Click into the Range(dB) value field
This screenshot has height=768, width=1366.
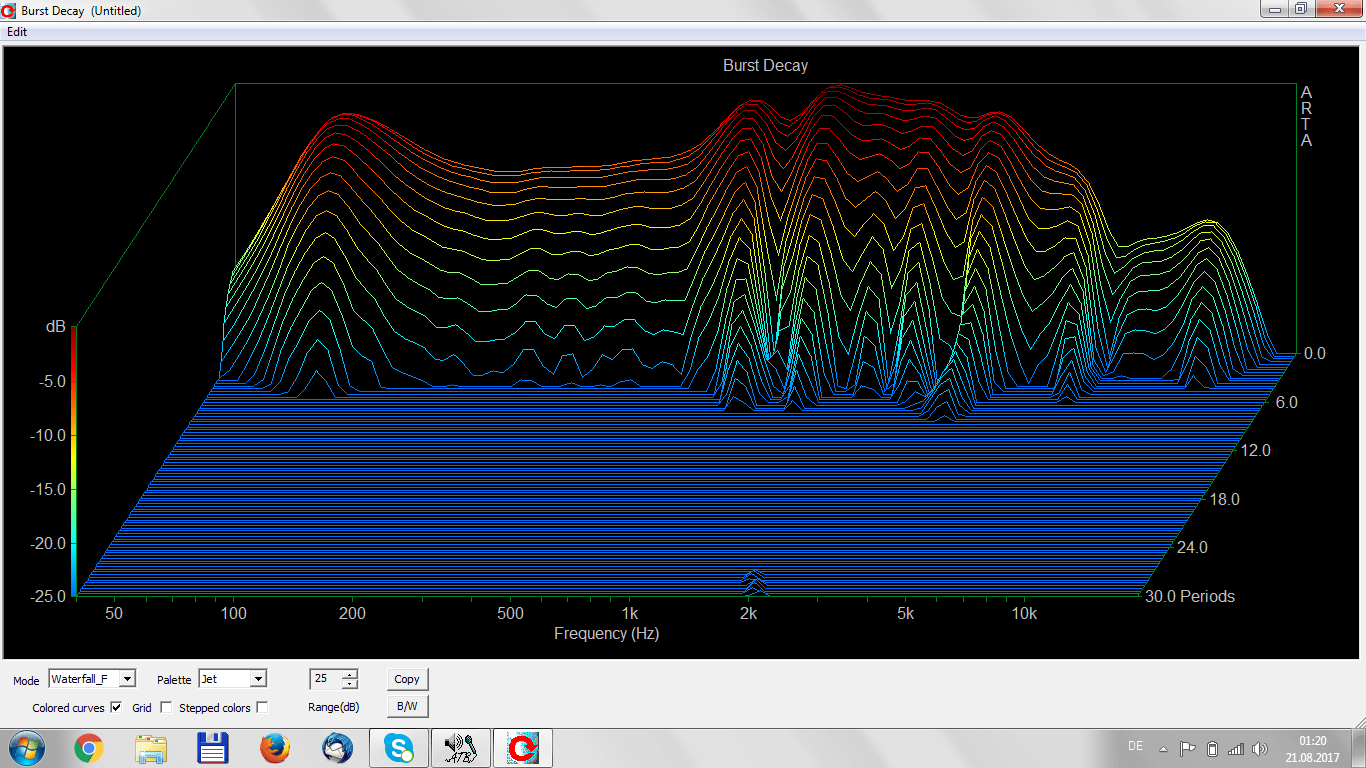pyautogui.click(x=325, y=679)
